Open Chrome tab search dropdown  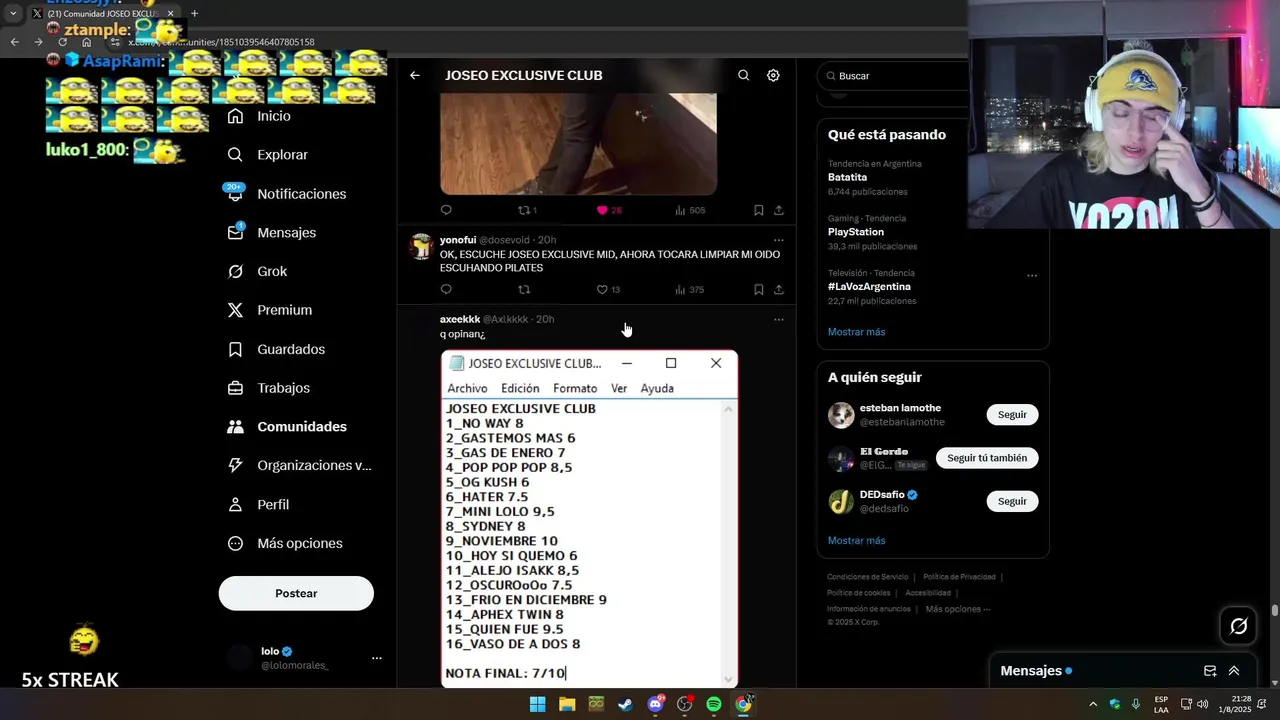point(13,14)
